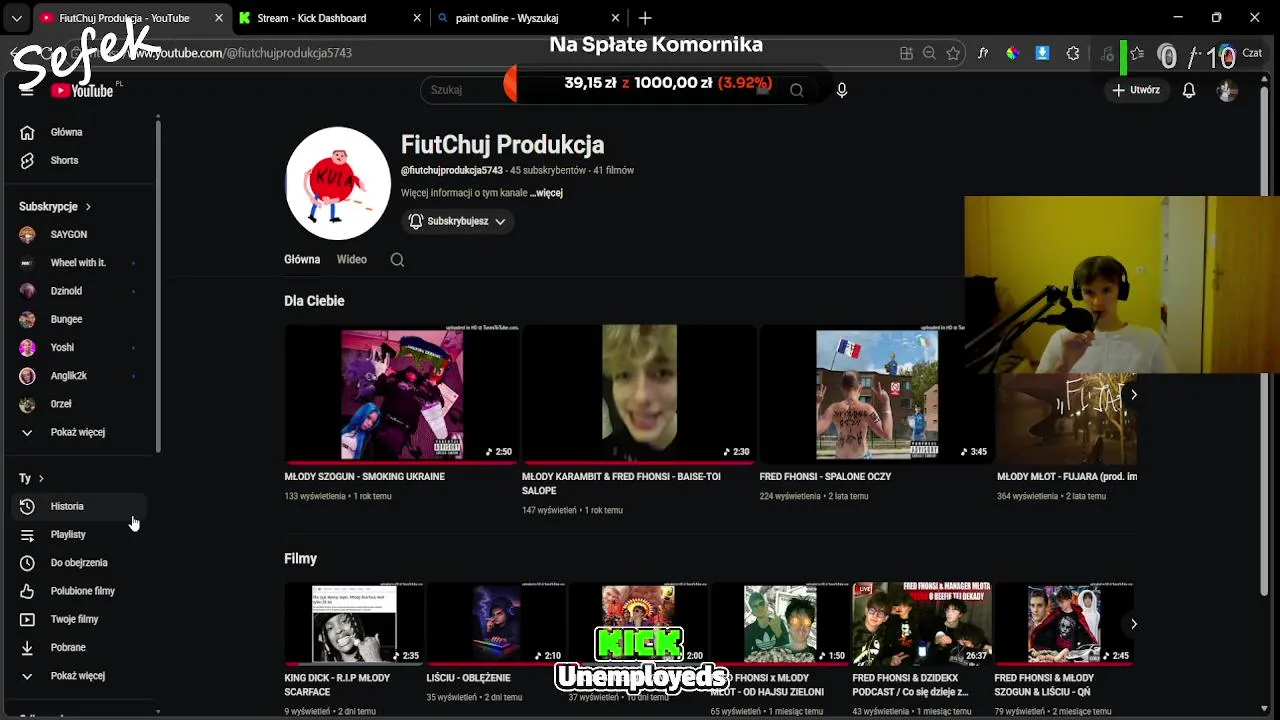Show more subscriptions under Orzeł
Viewport: 1280px width, 720px height.
click(x=80, y=432)
